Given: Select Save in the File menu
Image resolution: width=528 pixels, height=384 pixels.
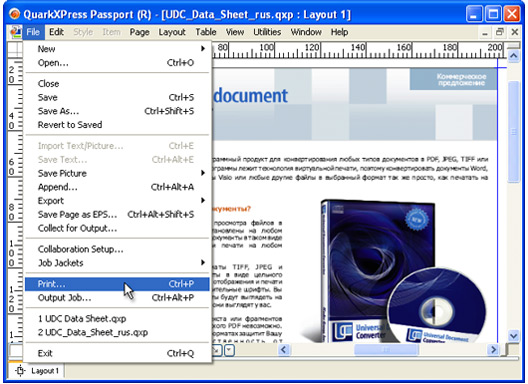Looking at the screenshot, I should pos(117,97).
